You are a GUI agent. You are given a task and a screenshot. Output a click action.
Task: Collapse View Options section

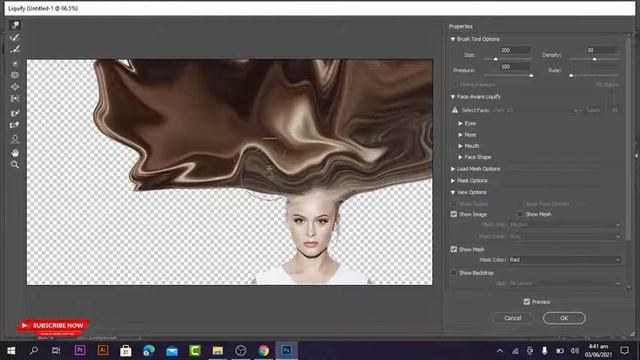click(x=453, y=192)
